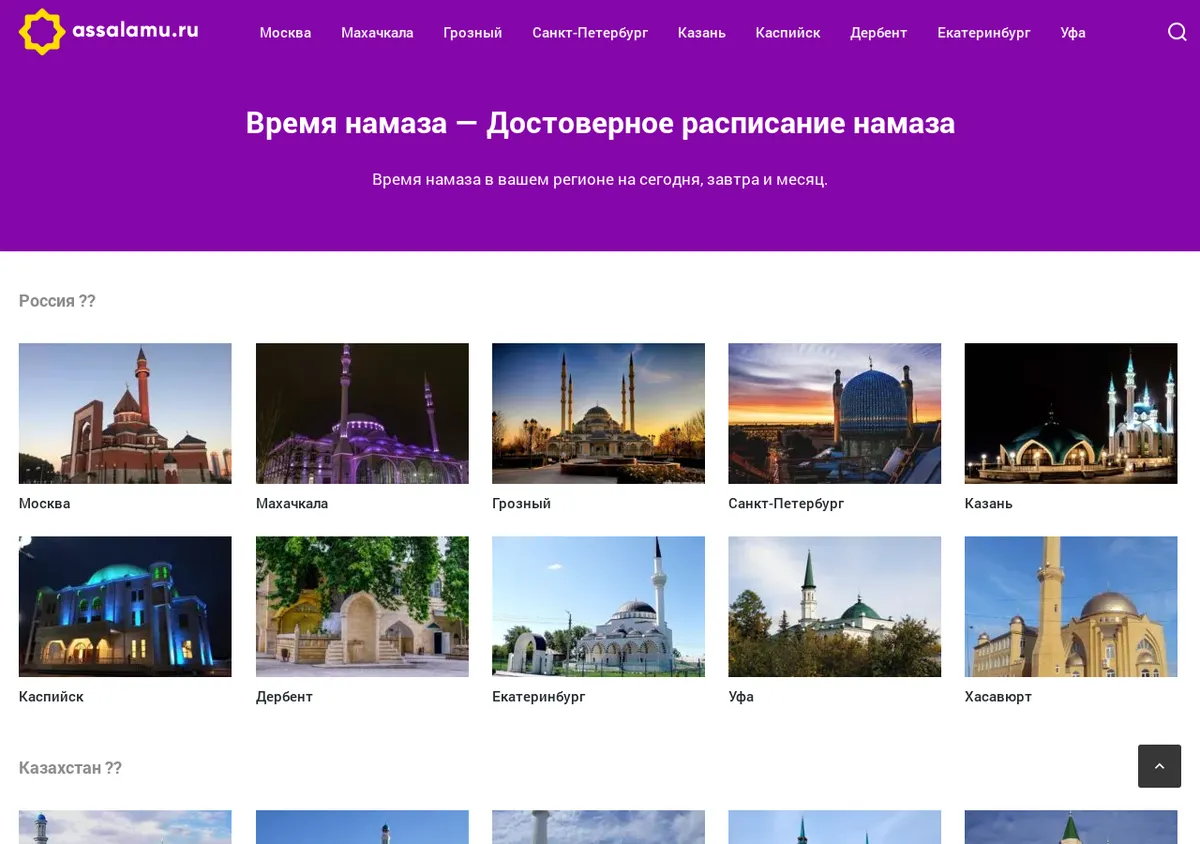This screenshot has width=1200, height=844.
Task: Open the search magnifier icon
Action: (x=1177, y=32)
